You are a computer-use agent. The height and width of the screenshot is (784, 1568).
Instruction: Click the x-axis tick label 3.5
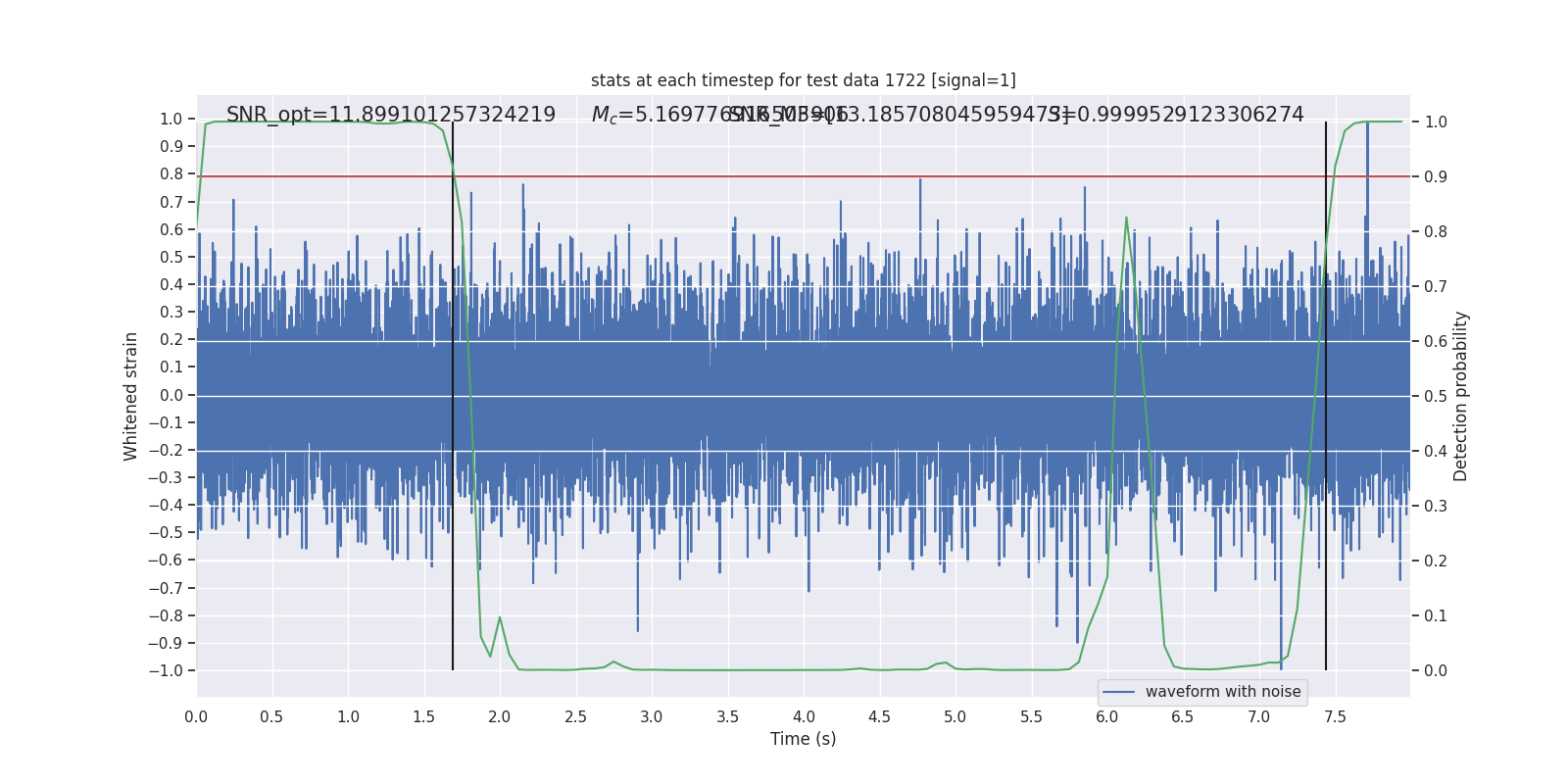(x=727, y=717)
